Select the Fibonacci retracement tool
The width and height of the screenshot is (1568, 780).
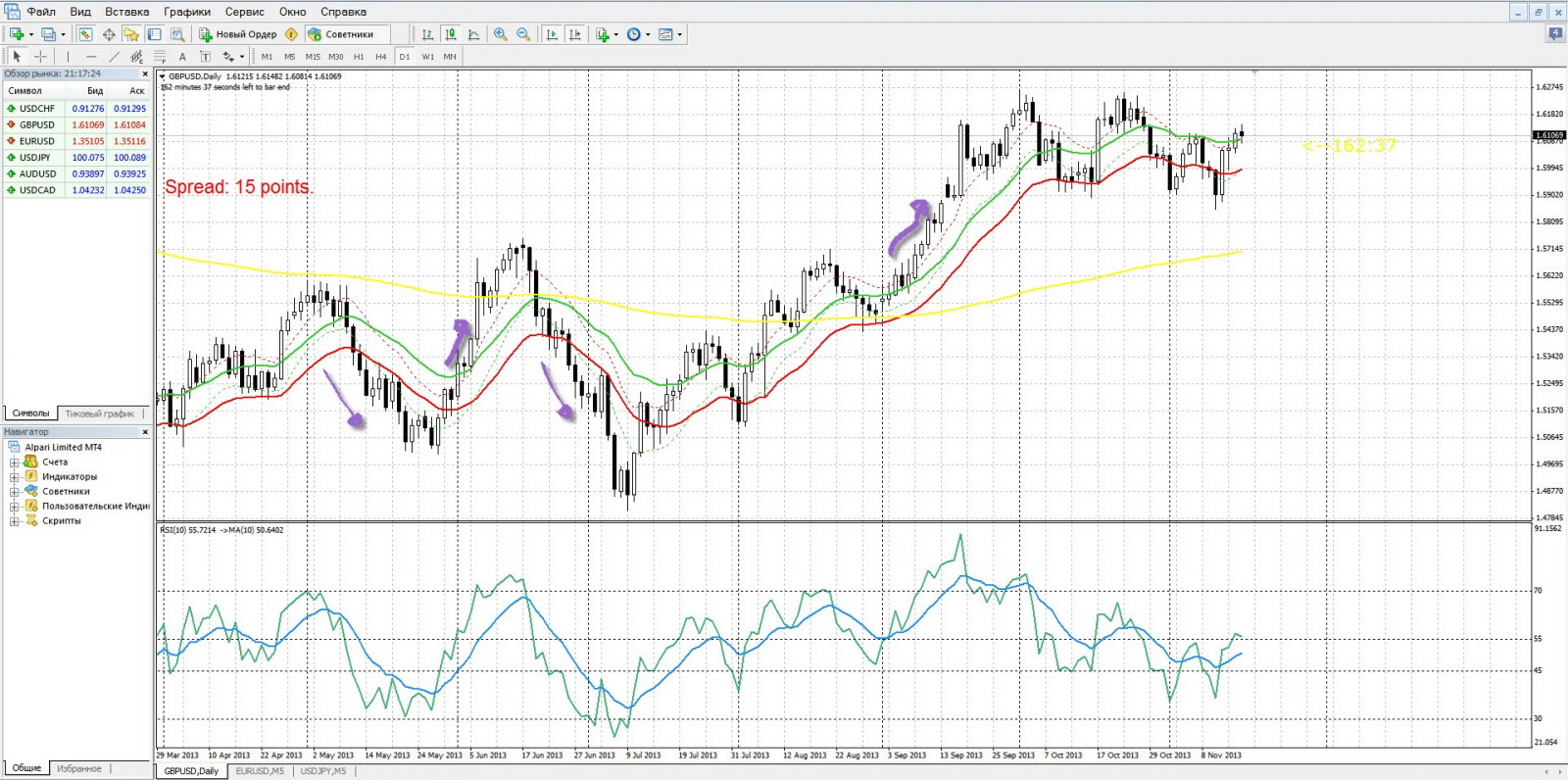[160, 57]
